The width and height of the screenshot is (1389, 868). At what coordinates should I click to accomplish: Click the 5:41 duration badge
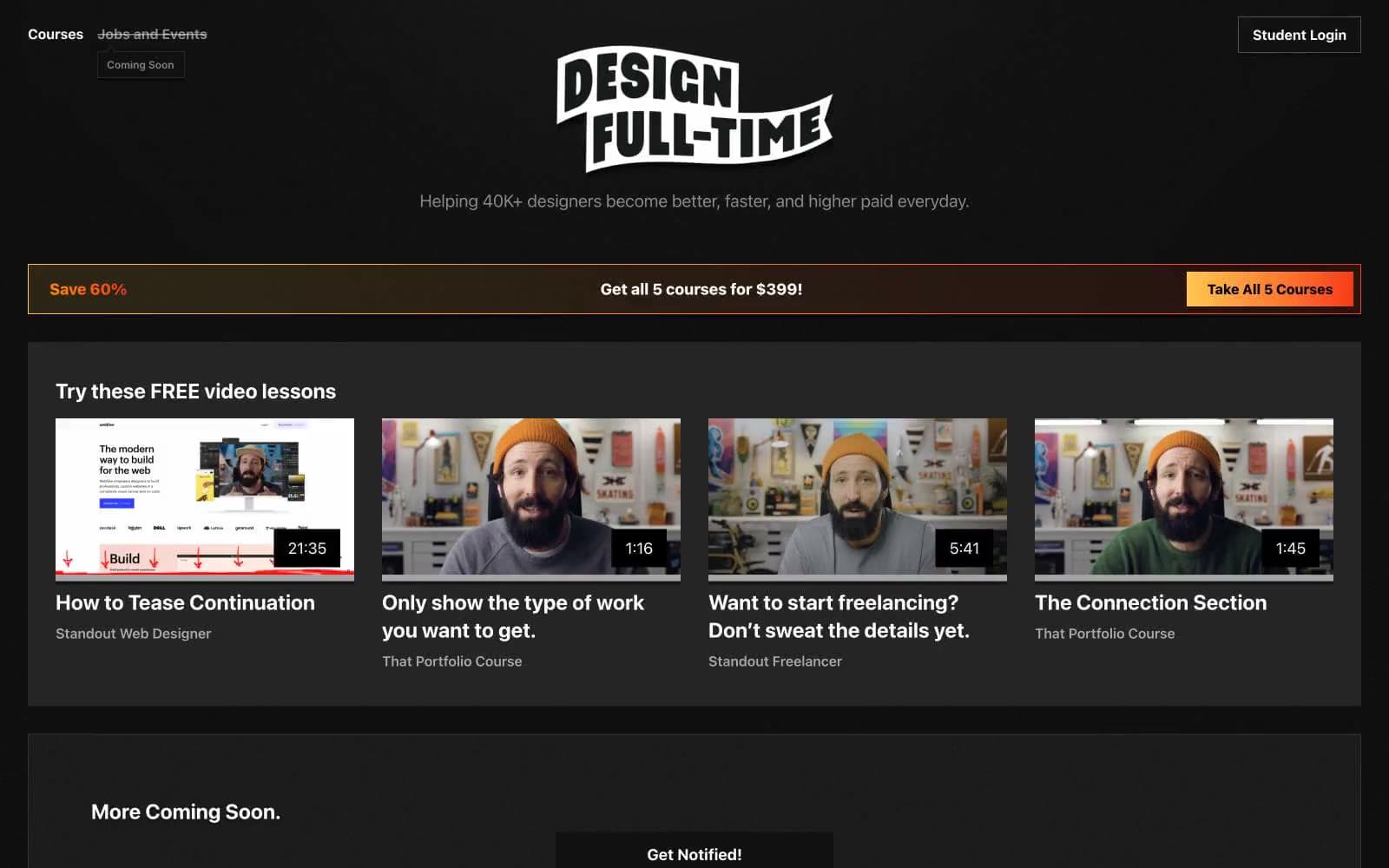[x=964, y=549]
